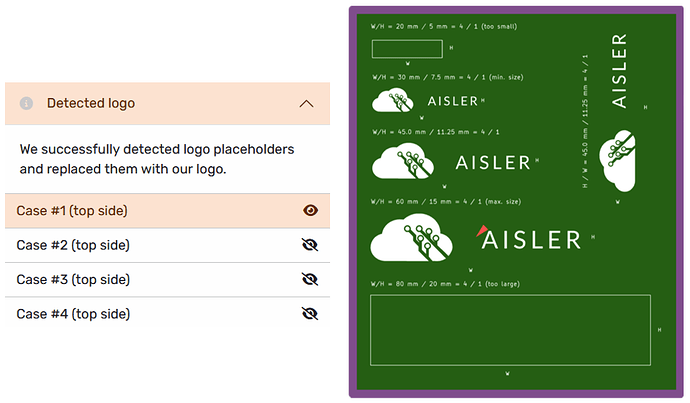The image size is (690, 403).
Task: Click the 'W/H = 80 mm / 20 mm' label
Action: 445,284
